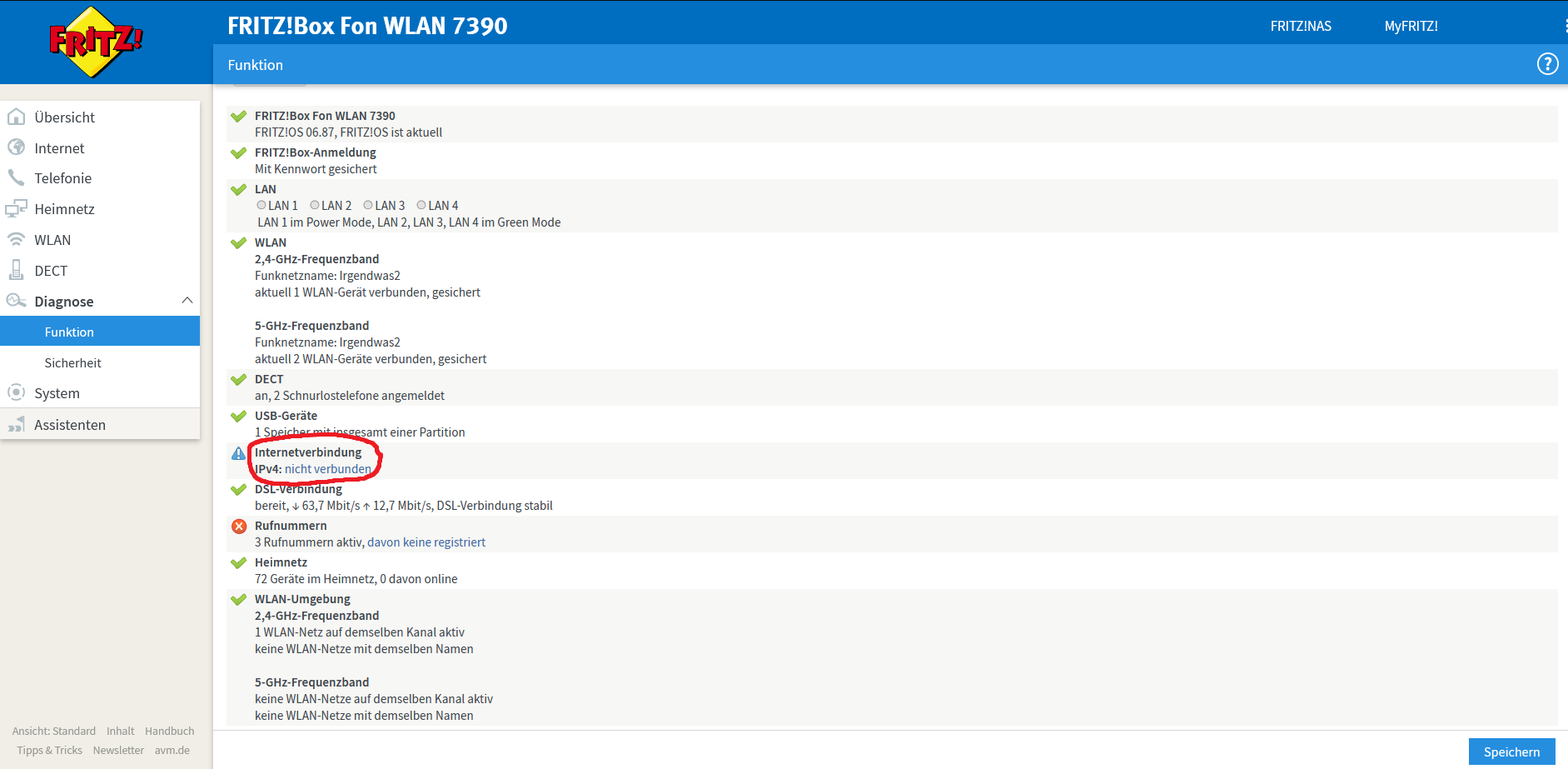Click the text 'Mit Kennwort gesichert'
This screenshot has width=1568, height=769.
click(x=316, y=169)
